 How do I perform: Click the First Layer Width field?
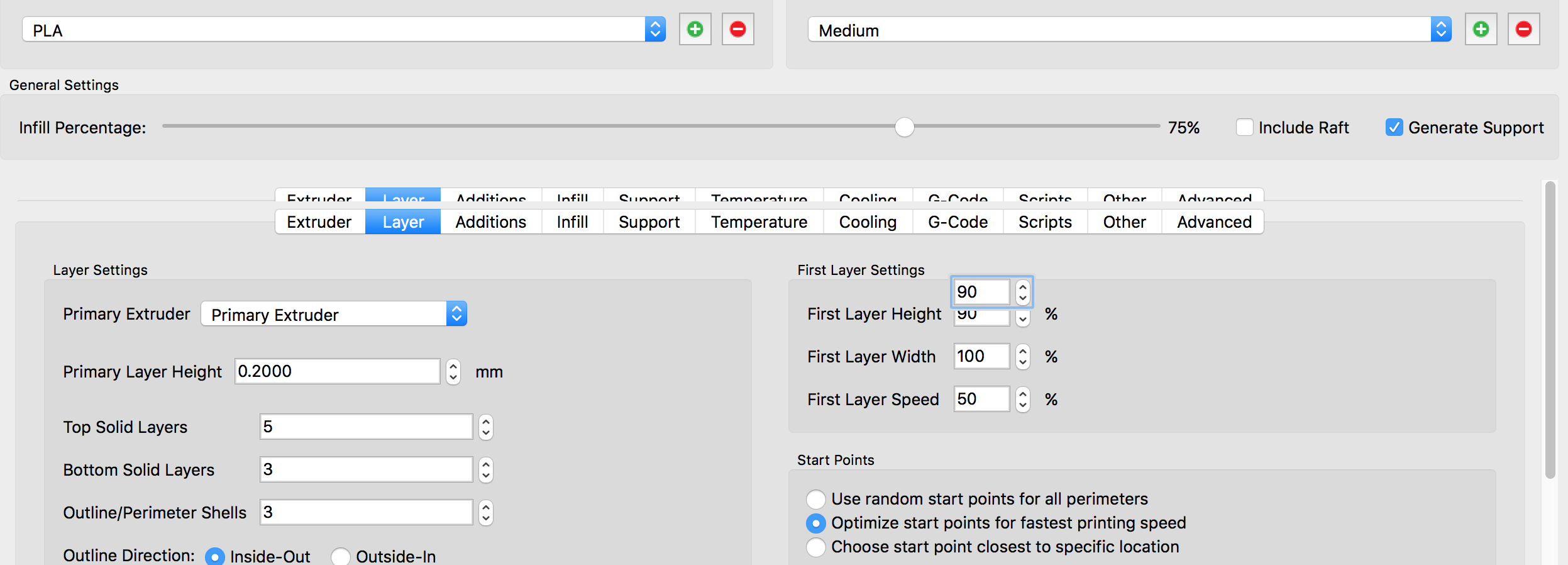[x=981, y=356]
